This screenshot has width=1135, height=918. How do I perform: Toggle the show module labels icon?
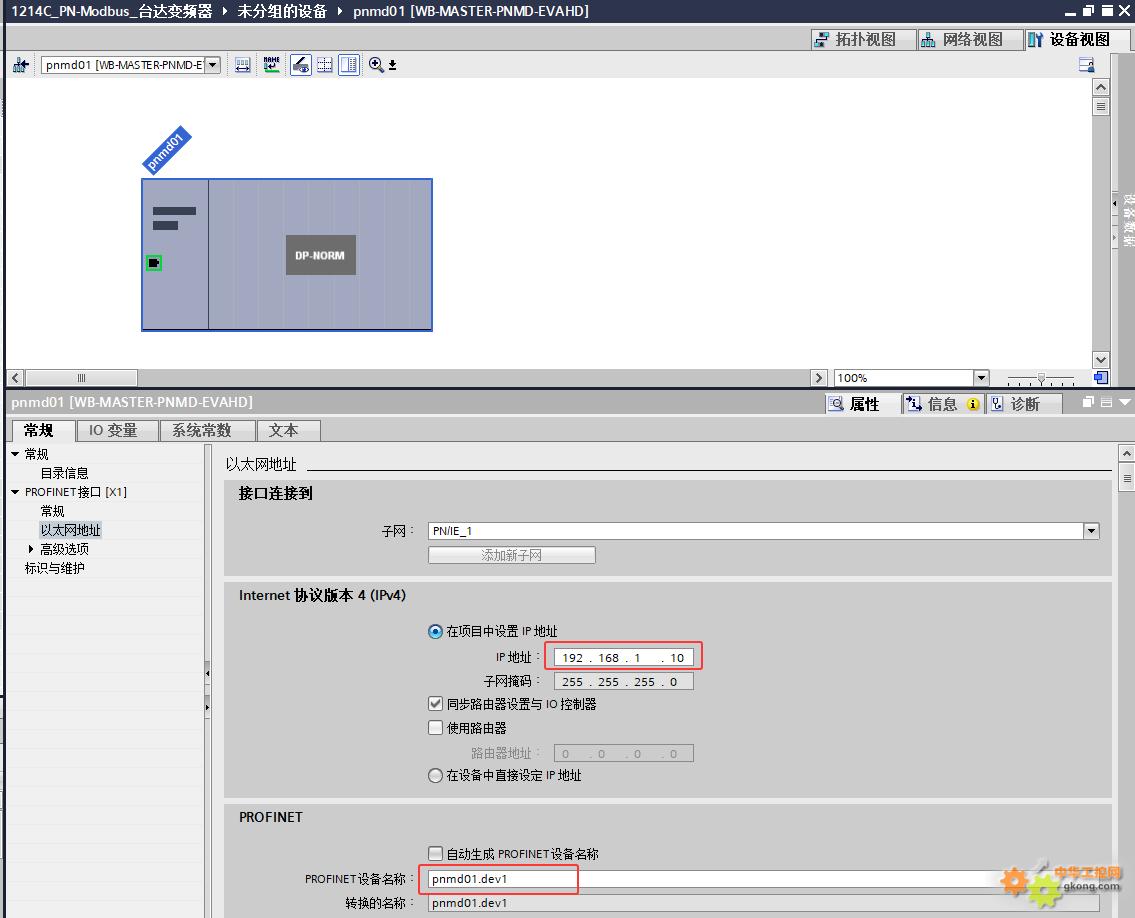300,65
